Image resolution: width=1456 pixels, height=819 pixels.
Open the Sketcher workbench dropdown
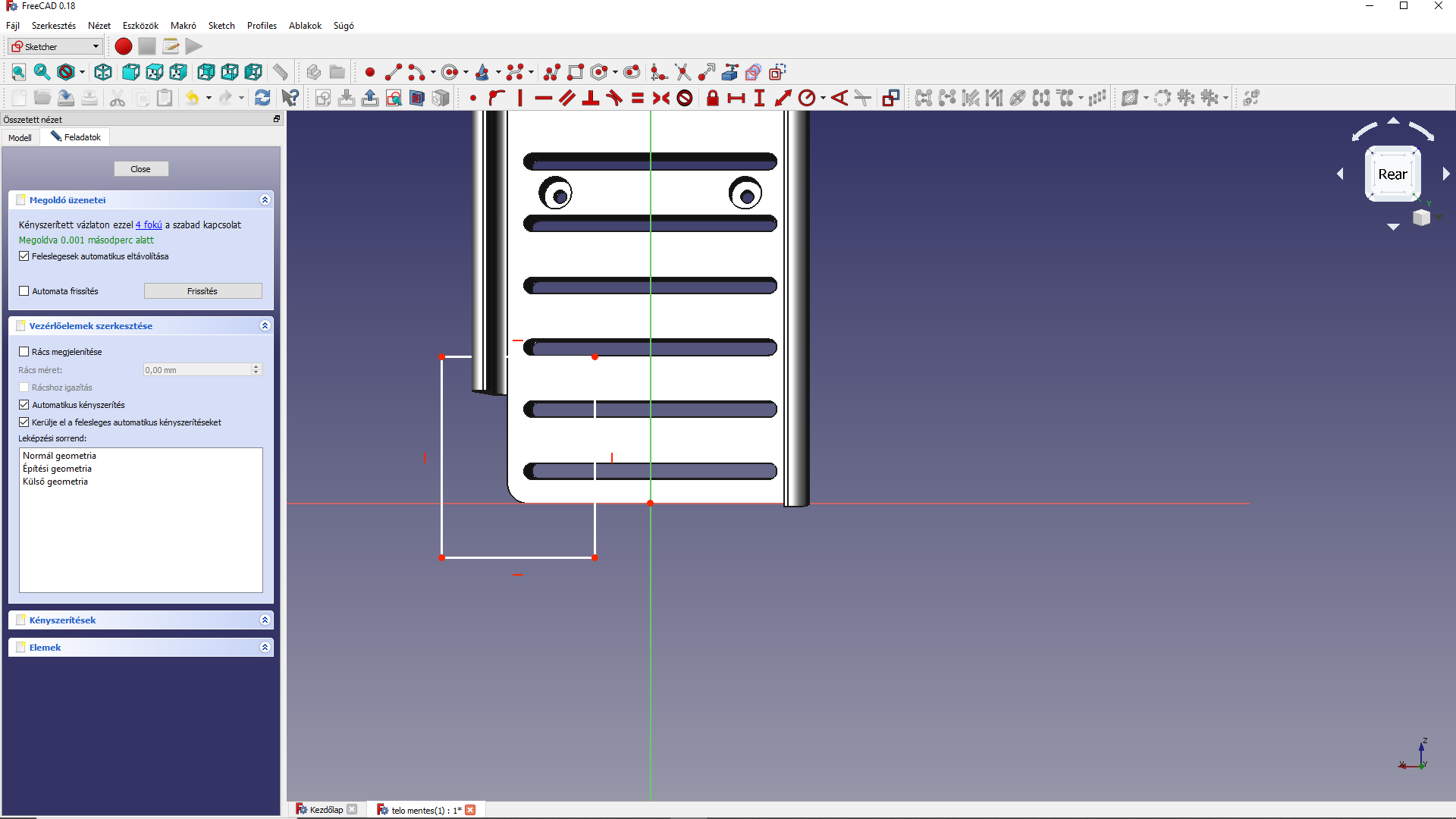tap(55, 47)
